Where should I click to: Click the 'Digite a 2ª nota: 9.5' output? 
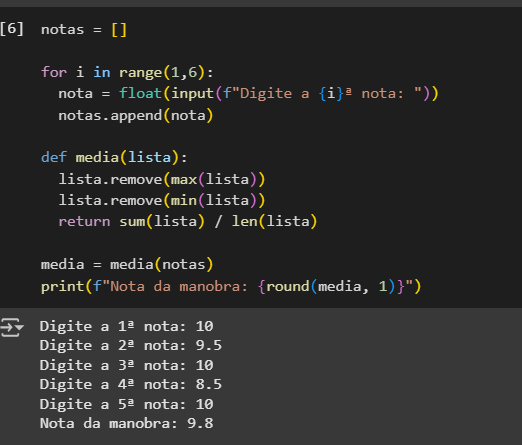tap(131, 345)
